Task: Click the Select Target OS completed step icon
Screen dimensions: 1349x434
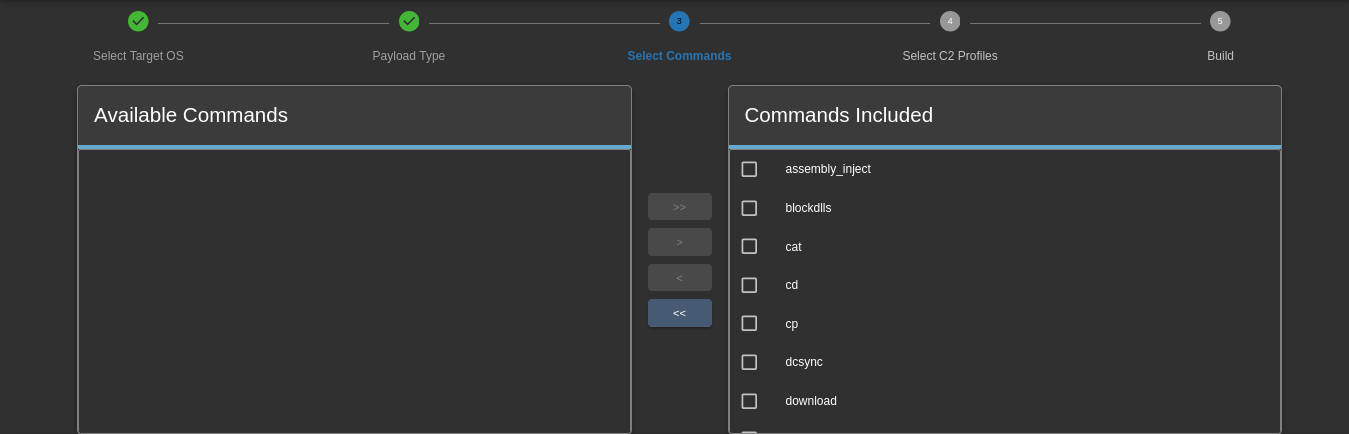Action: 138,21
